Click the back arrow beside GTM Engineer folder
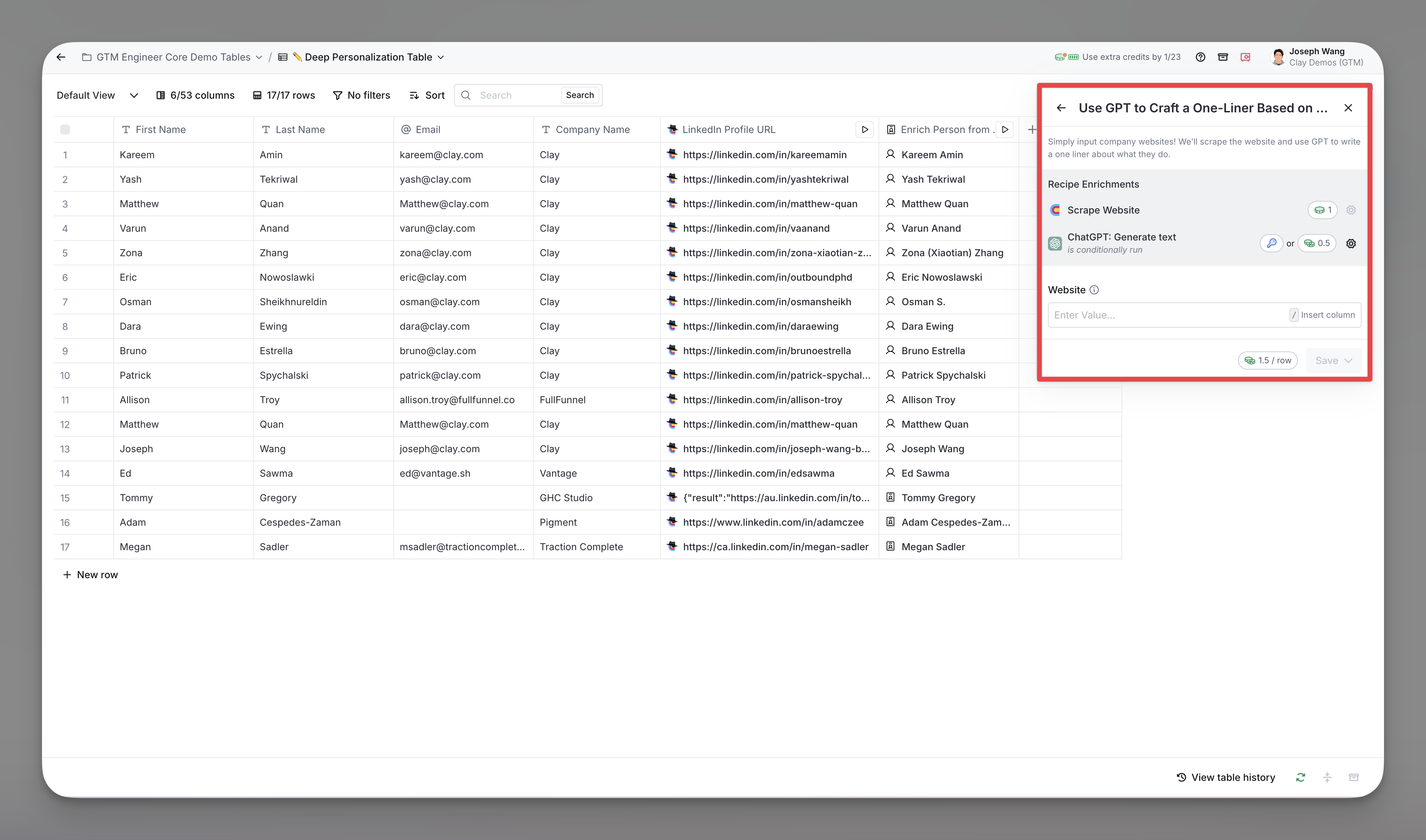Screen dimensions: 1426x840 pyautogui.click(x=61, y=57)
